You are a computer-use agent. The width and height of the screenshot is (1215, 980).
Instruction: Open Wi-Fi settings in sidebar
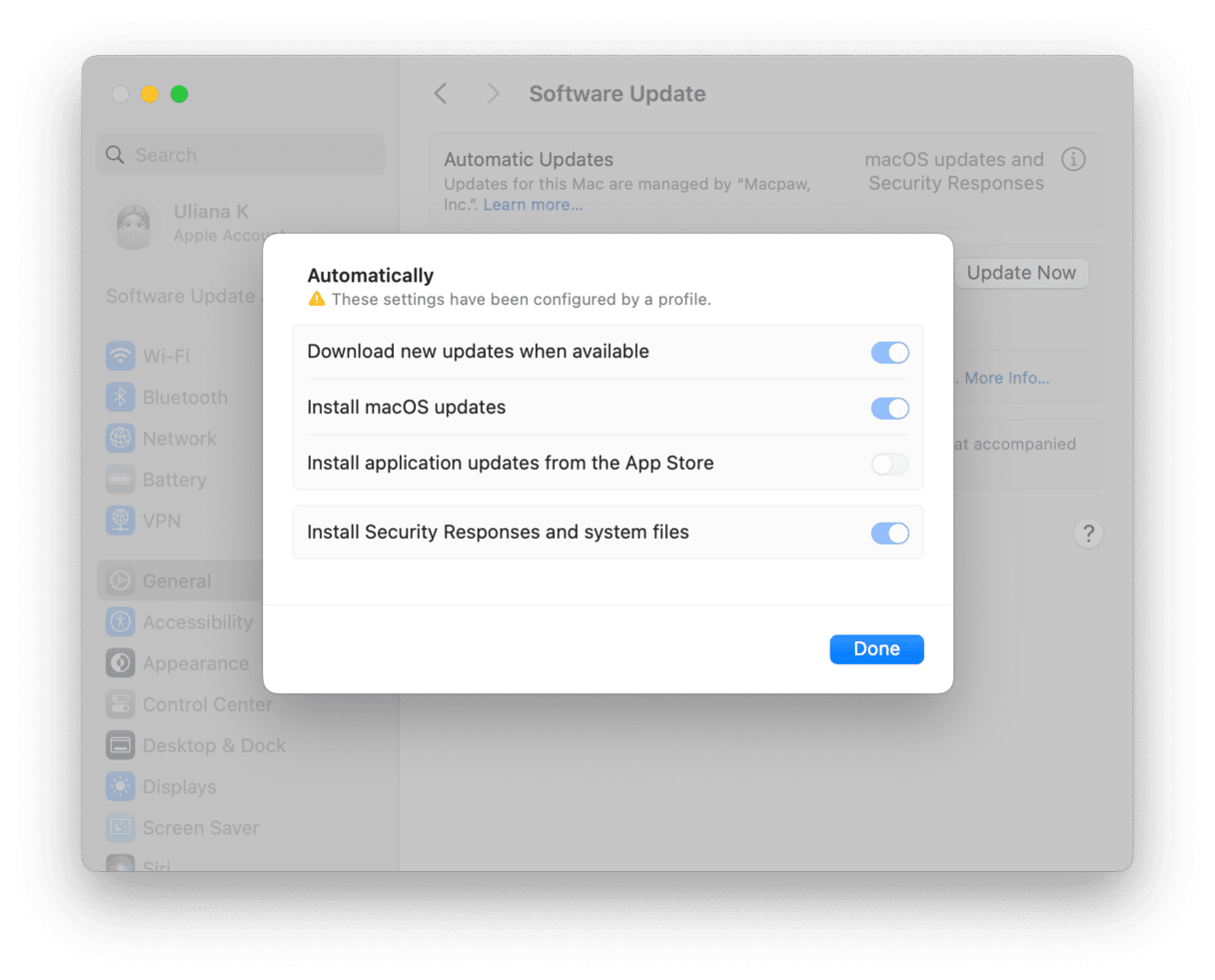point(148,356)
